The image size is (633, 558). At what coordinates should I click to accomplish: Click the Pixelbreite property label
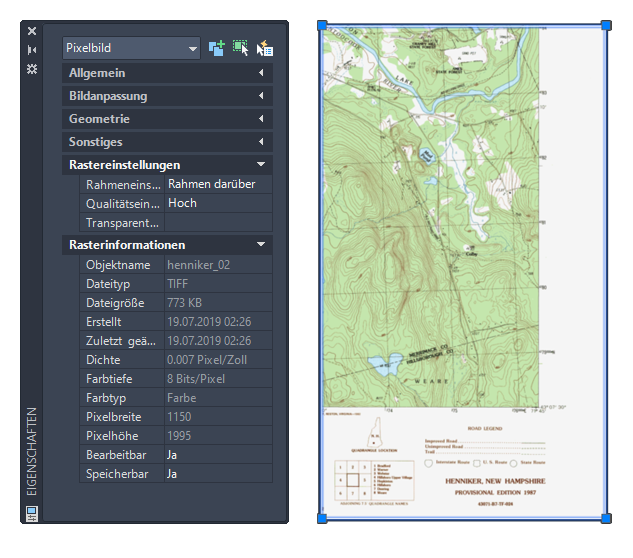[123, 417]
